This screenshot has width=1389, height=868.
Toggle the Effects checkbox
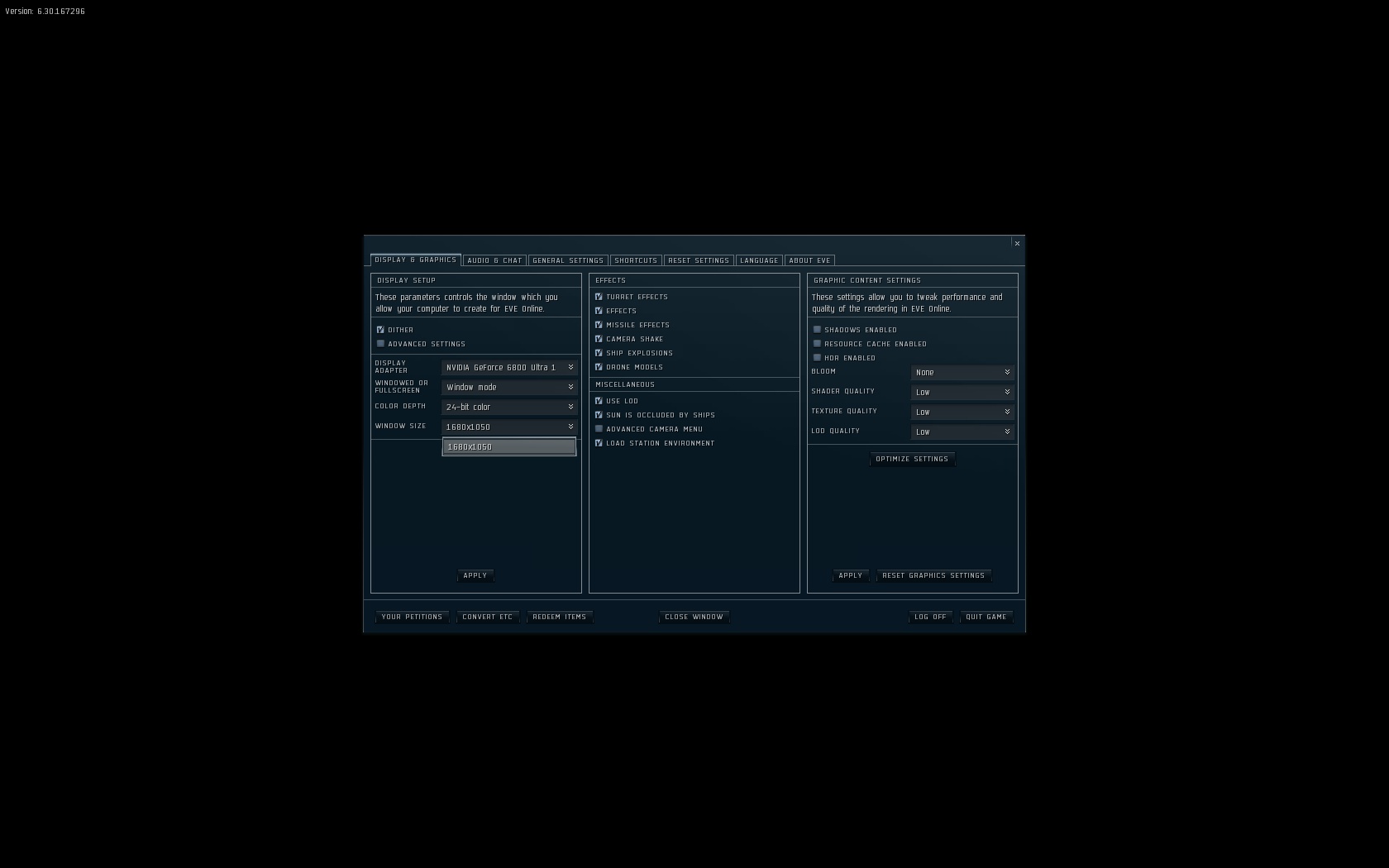[x=599, y=311]
